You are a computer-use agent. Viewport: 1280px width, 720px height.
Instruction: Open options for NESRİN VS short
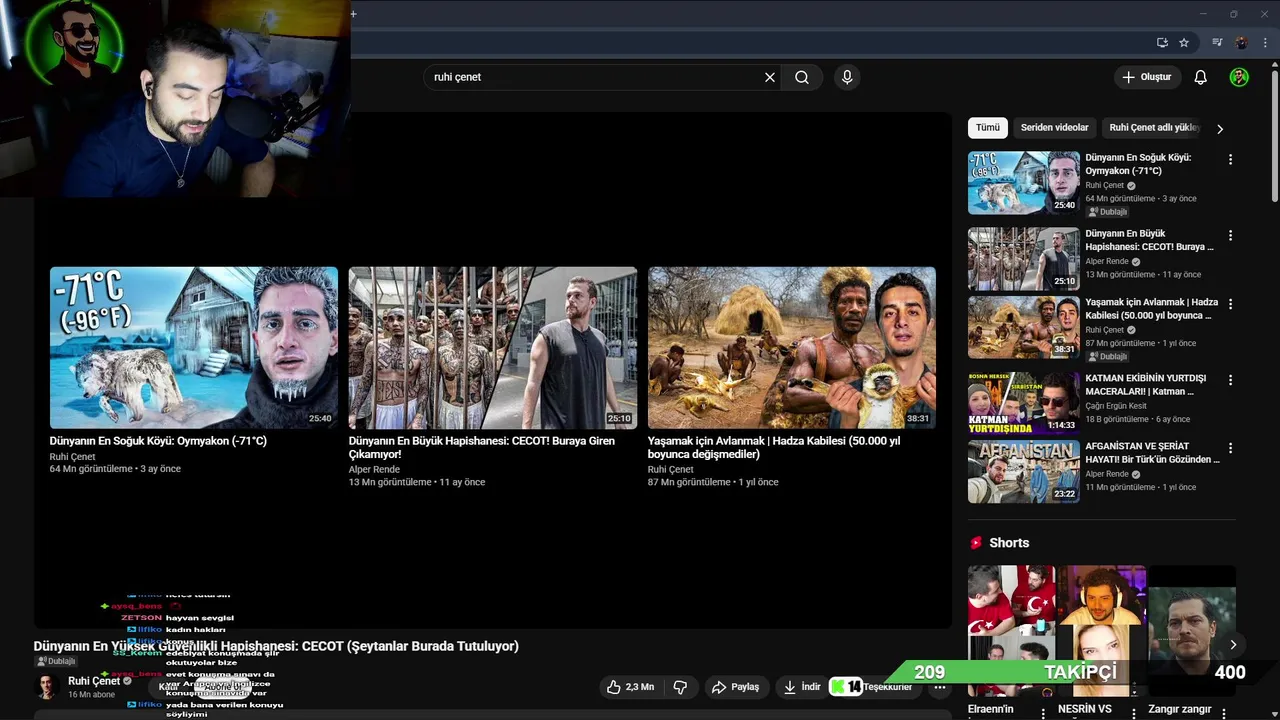1134,712
